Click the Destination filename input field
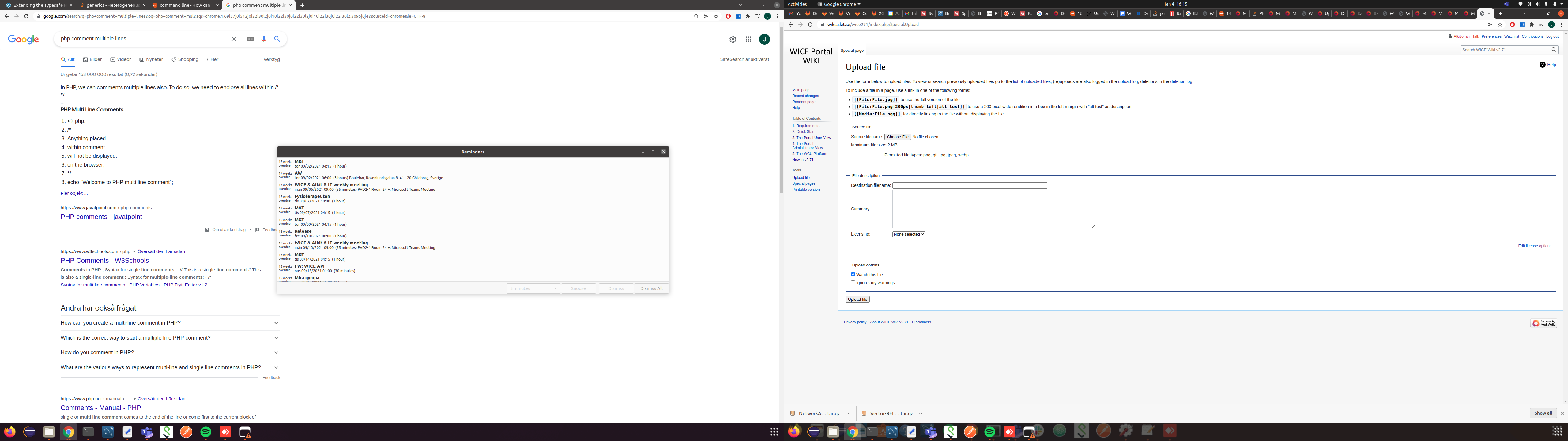This screenshot has width=1568, height=441. tap(969, 185)
